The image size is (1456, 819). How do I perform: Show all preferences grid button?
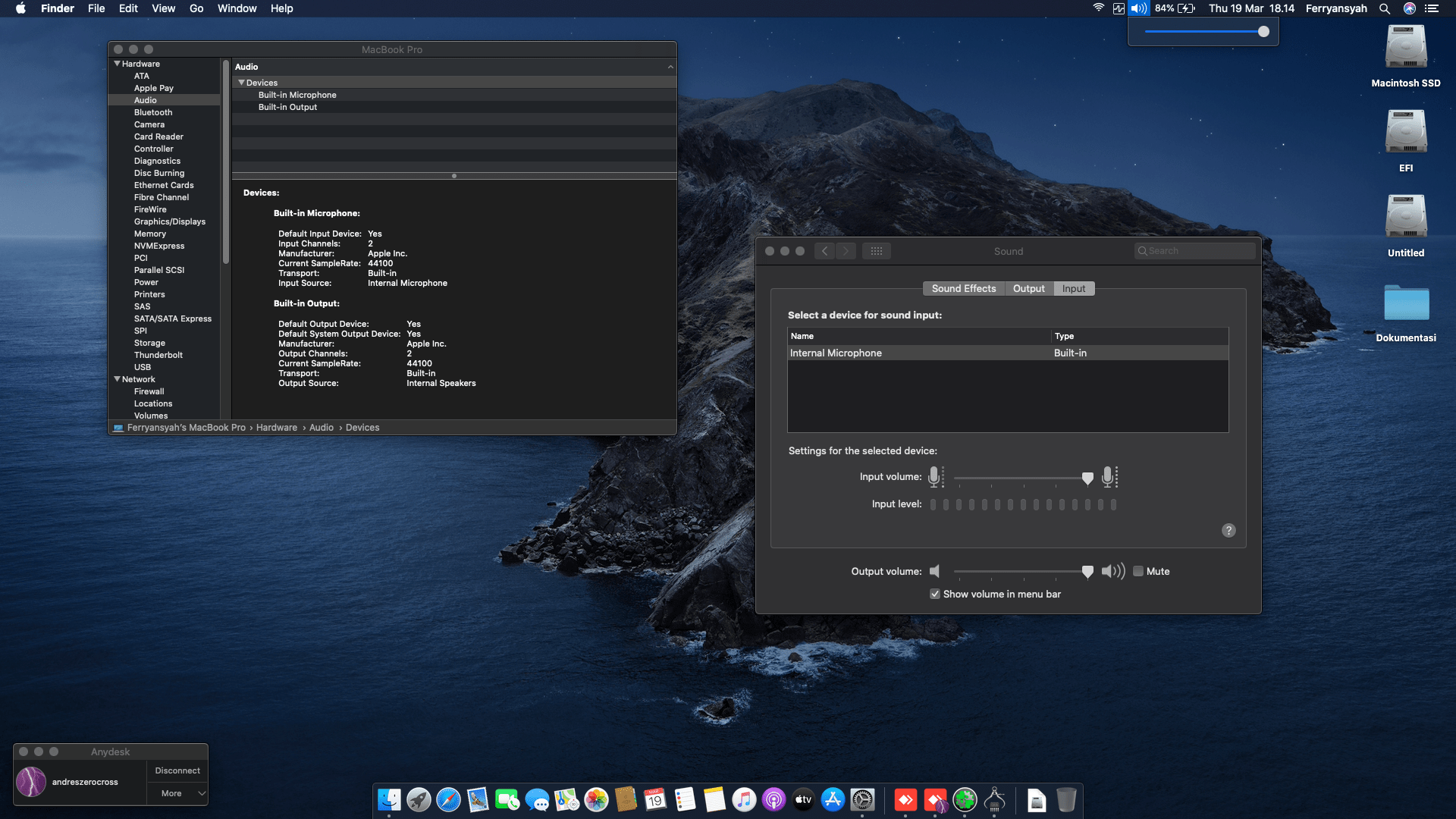point(876,251)
